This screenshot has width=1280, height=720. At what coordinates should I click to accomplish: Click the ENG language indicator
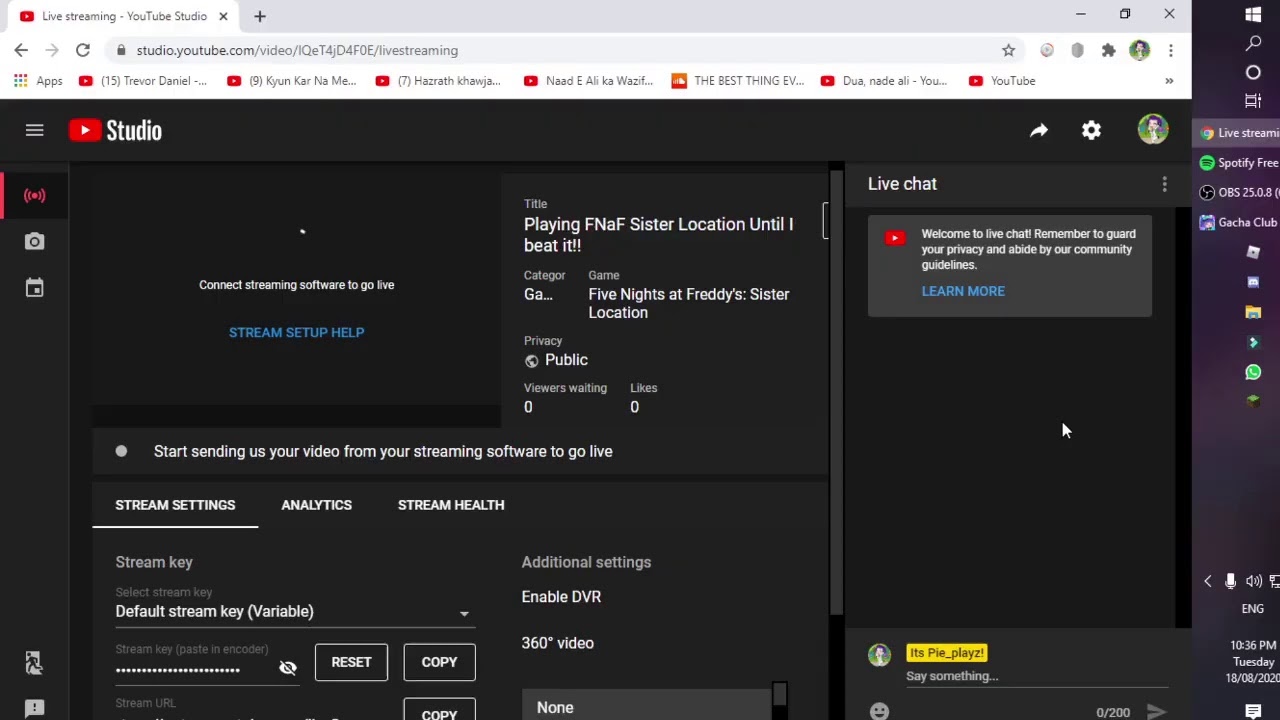[x=1253, y=609]
